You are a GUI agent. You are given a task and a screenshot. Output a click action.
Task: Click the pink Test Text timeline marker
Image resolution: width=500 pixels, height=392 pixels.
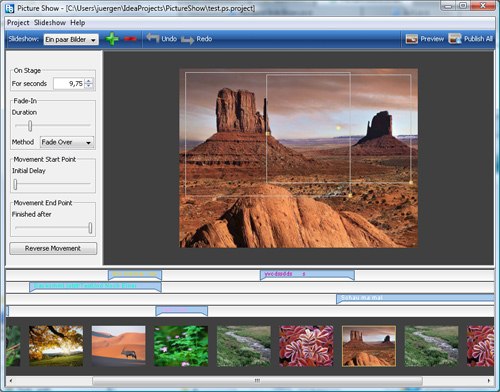tap(182, 311)
